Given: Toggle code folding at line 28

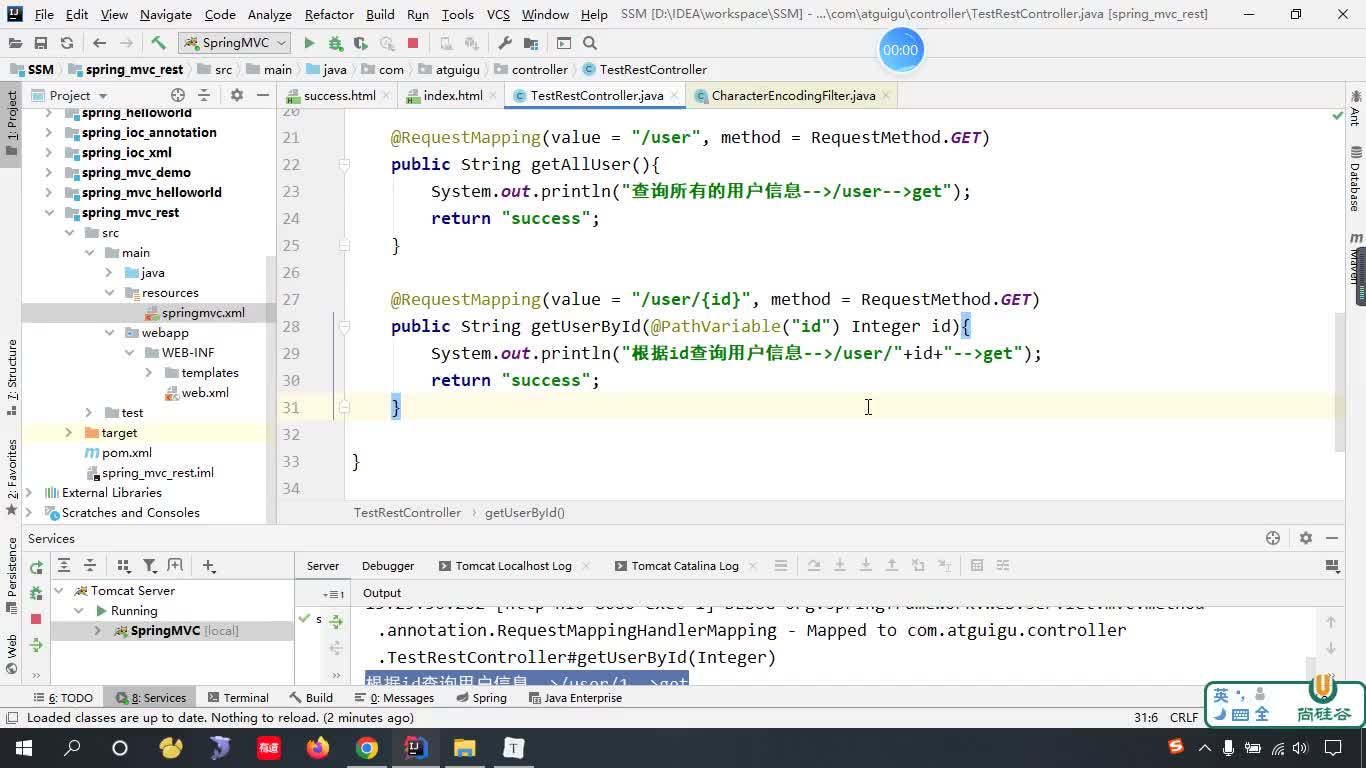Looking at the screenshot, I should point(344,326).
